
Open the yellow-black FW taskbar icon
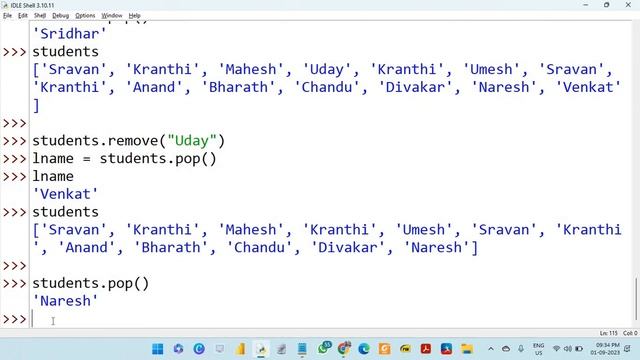coord(405,349)
